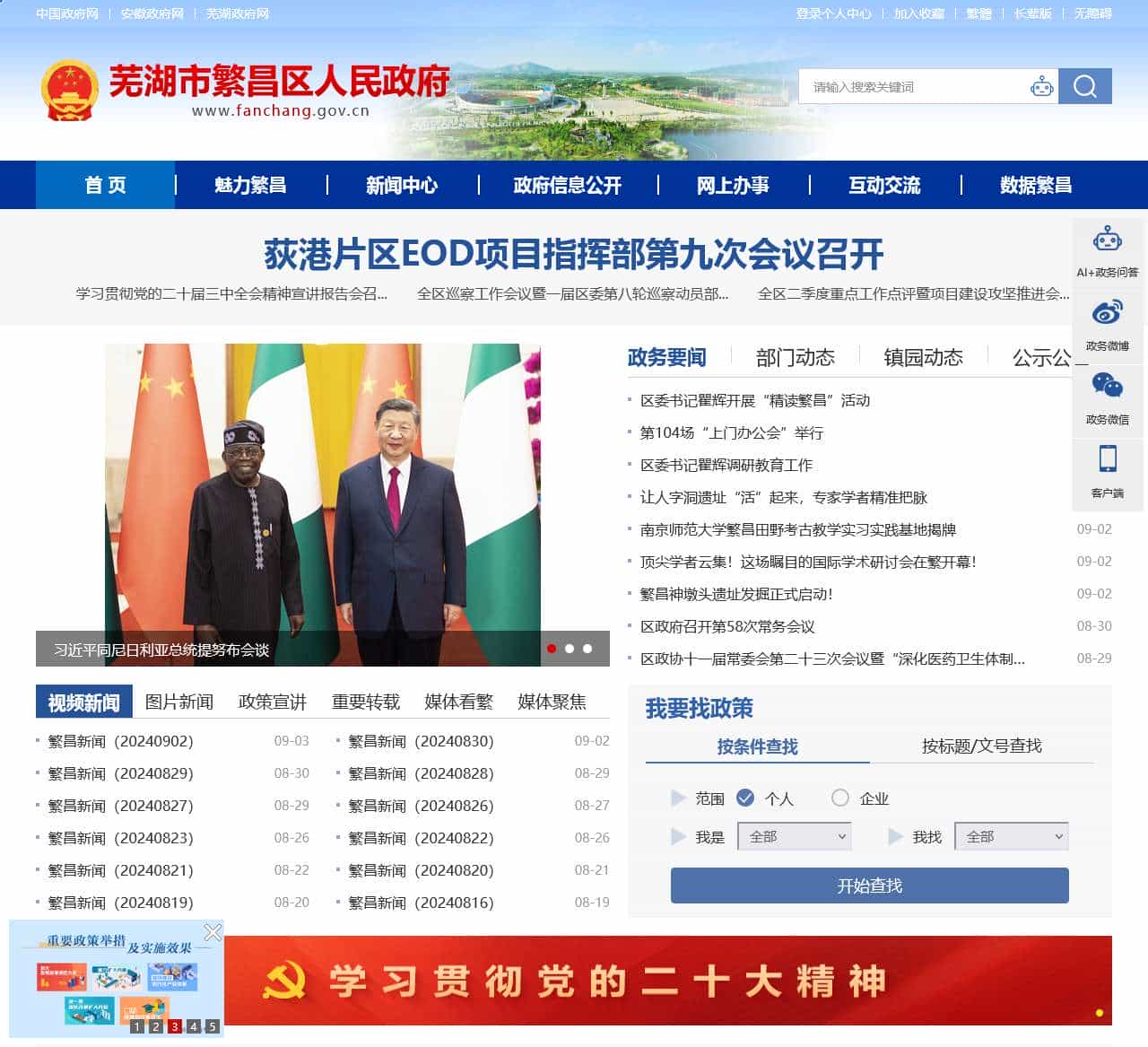Open the 政务微信 WeChat icon
Image resolution: width=1148 pixels, height=1047 pixels.
(1107, 387)
